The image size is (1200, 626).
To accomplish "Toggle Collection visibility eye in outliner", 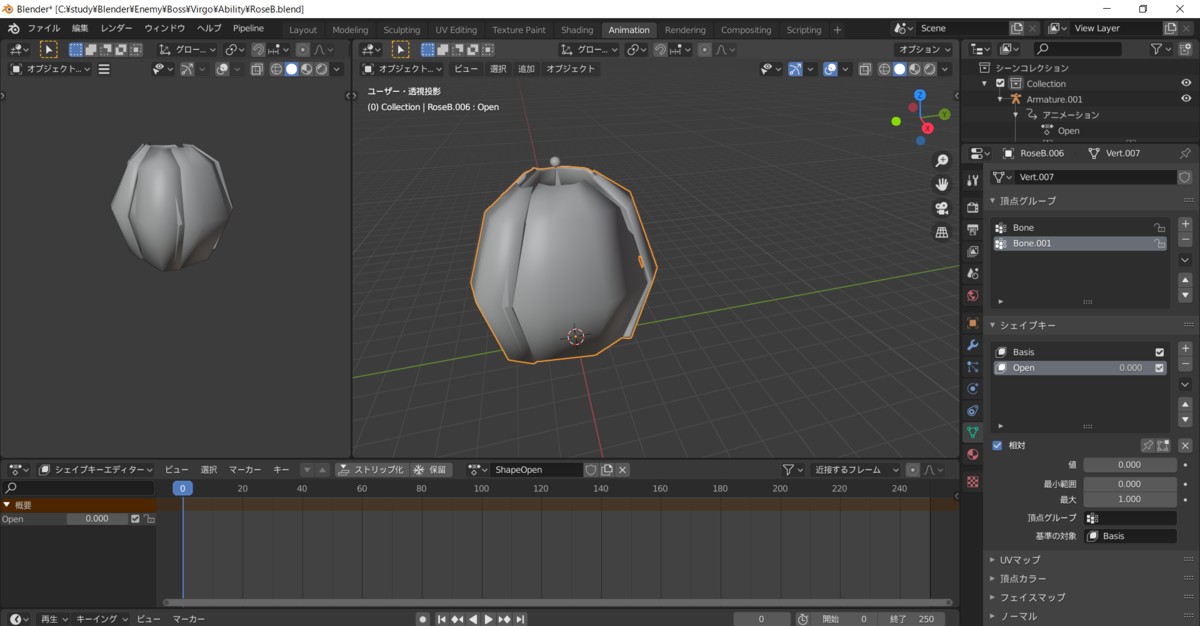I will click(1186, 84).
